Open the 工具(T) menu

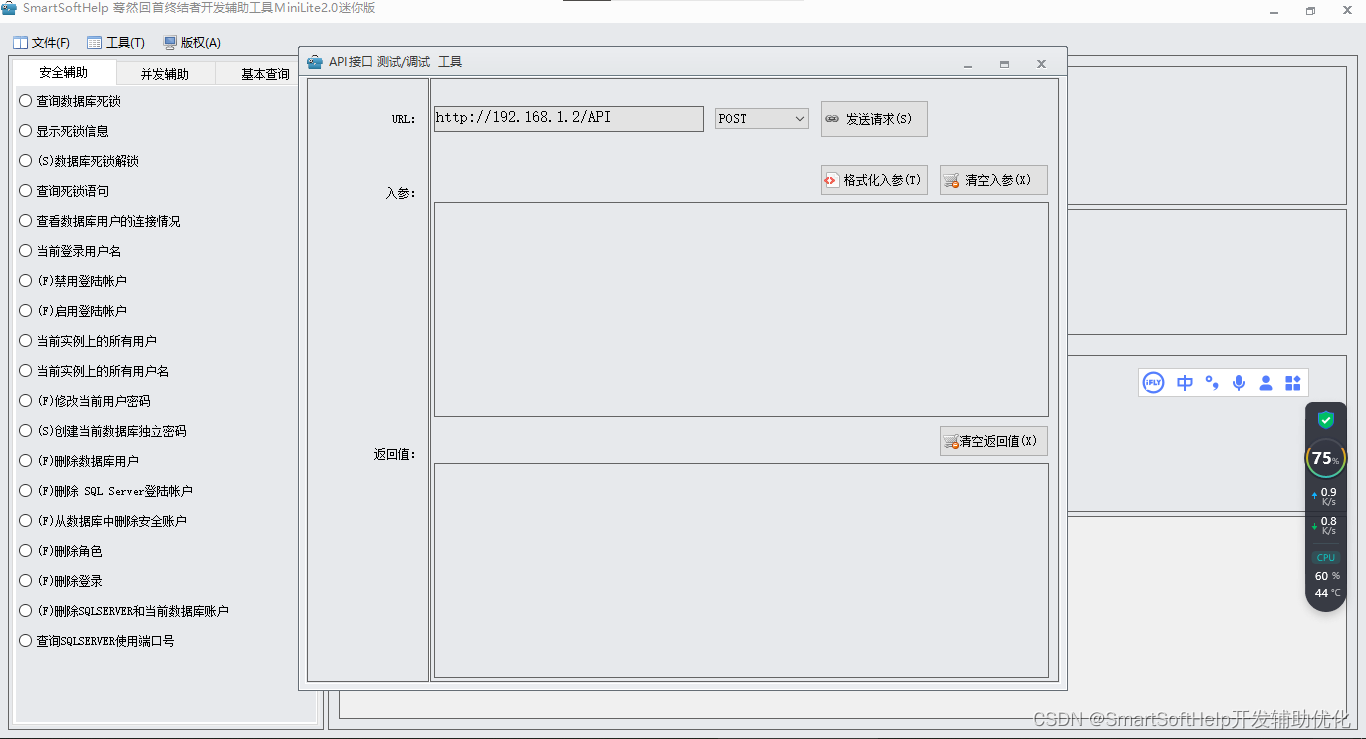tap(116, 43)
